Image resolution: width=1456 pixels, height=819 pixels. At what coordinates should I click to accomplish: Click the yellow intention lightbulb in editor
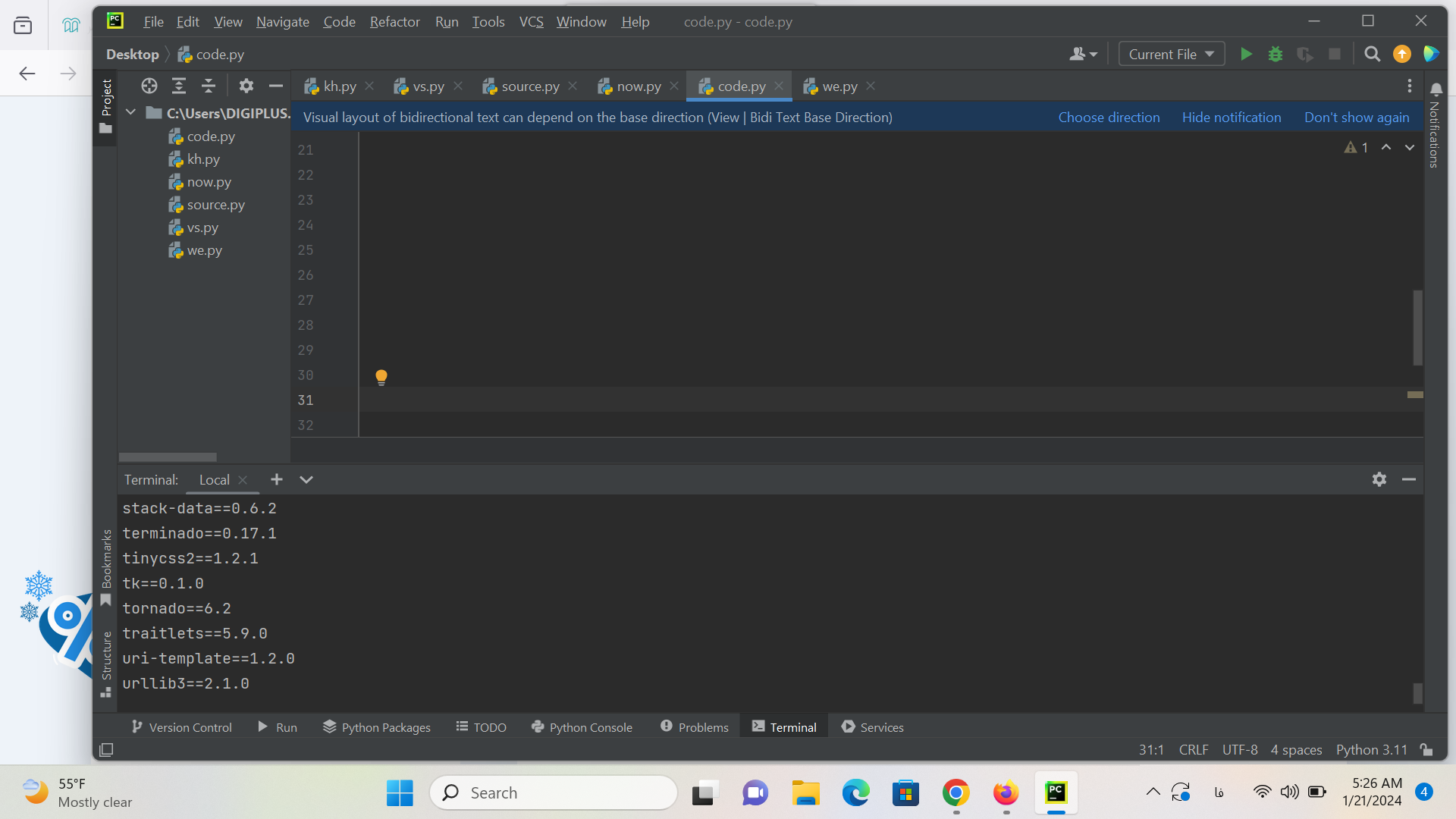coord(381,377)
